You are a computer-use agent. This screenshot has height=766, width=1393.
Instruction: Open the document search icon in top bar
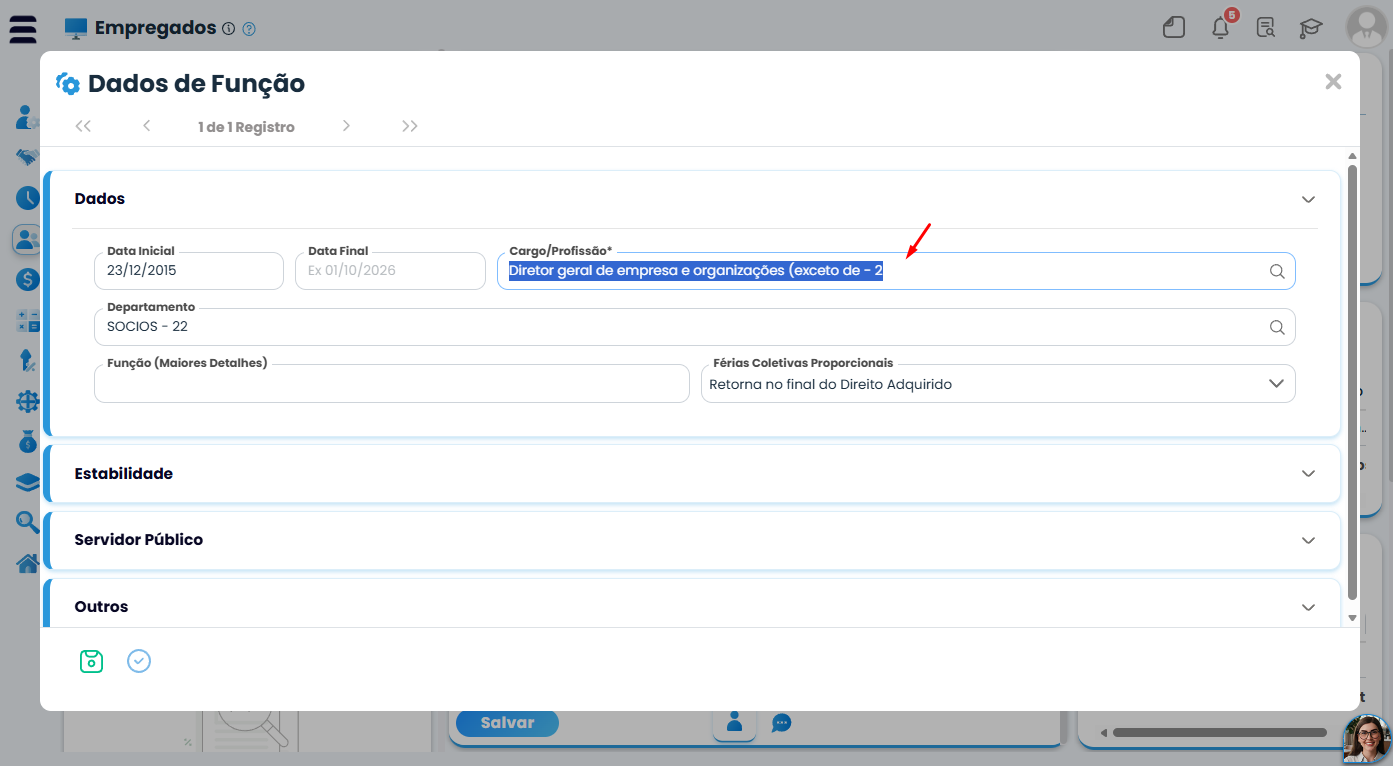(1265, 28)
